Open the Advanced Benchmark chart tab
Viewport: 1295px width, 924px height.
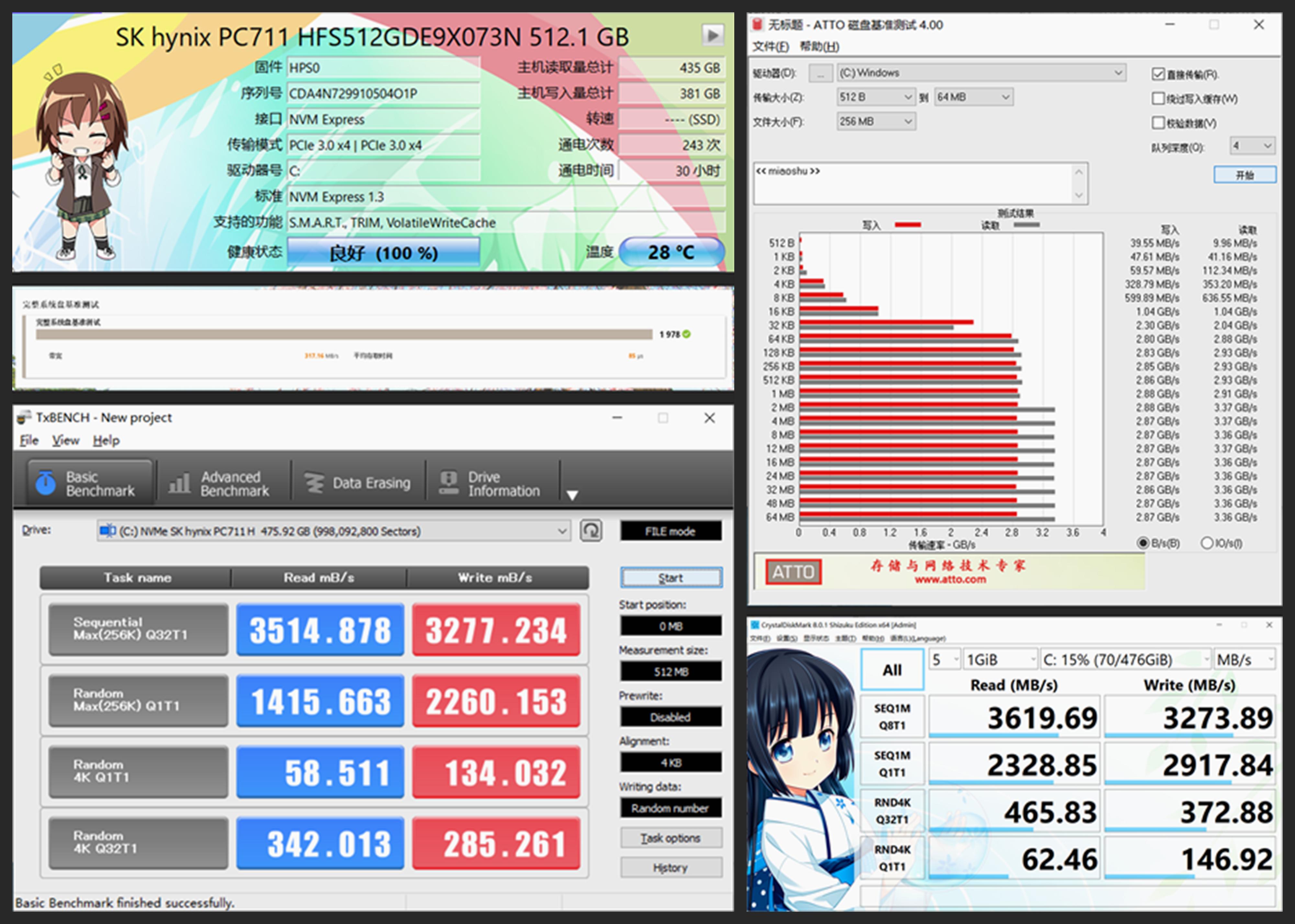(222, 484)
